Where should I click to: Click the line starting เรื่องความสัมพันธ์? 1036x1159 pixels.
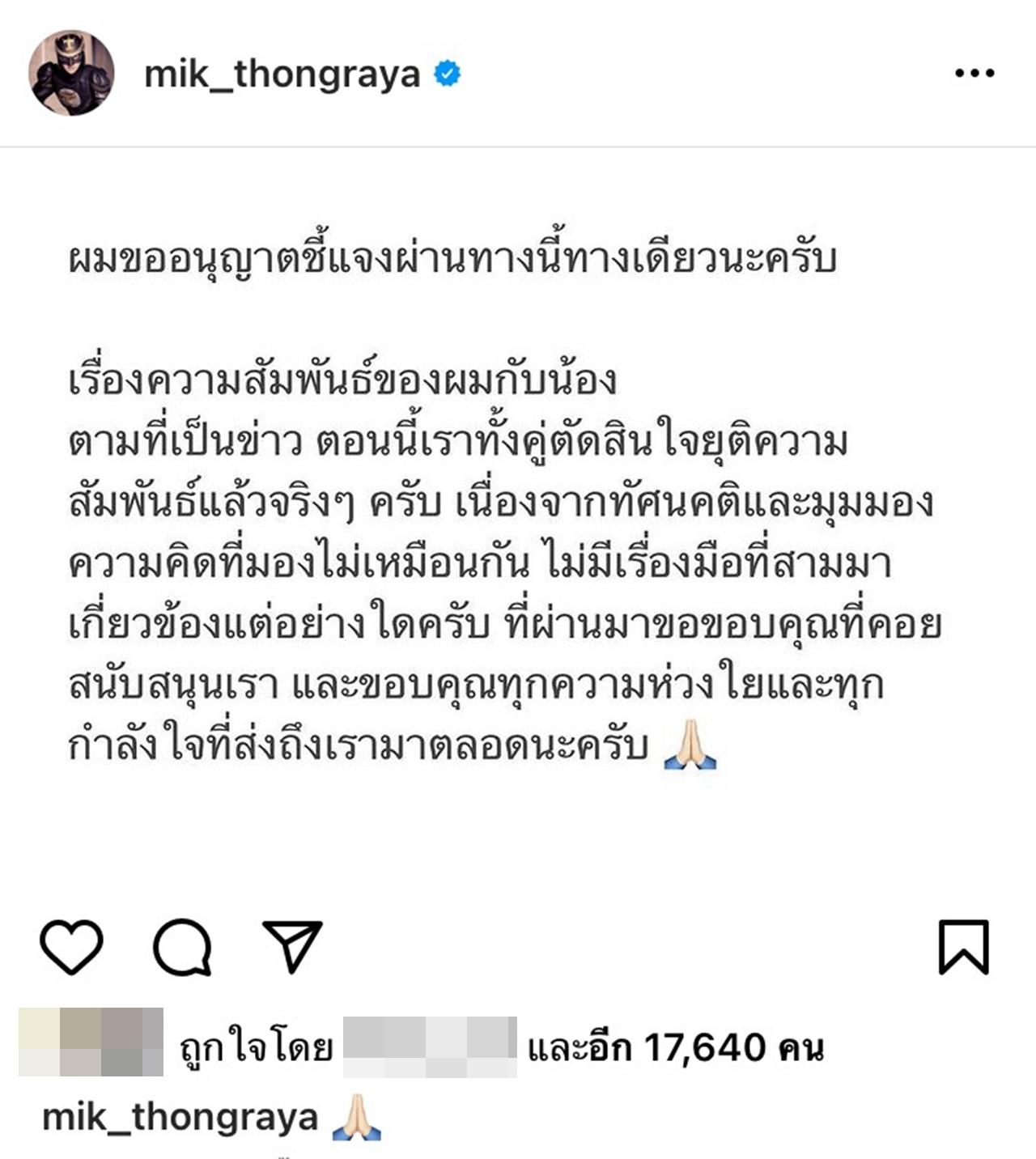342,380
